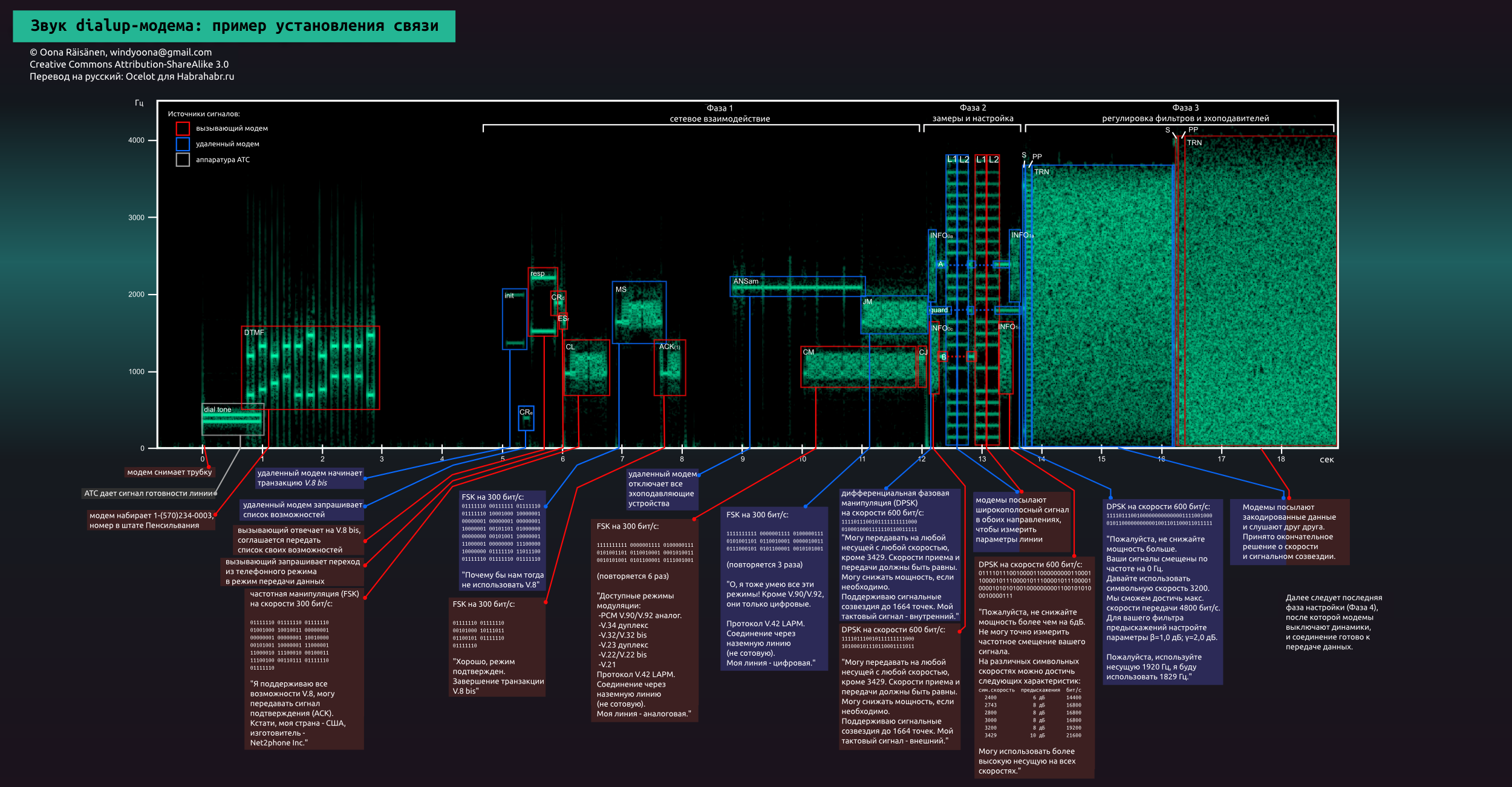This screenshot has width=1512, height=787.
Task: Click the '3000' frequency axis label
Action: point(136,218)
